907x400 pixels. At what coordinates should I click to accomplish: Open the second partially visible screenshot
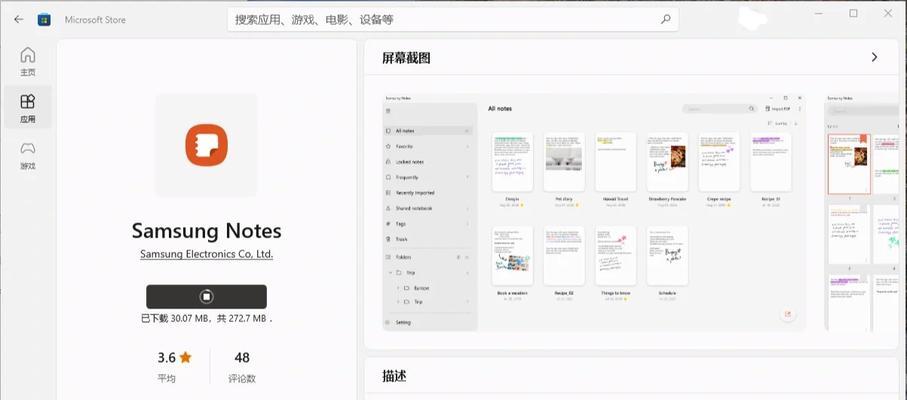point(862,212)
